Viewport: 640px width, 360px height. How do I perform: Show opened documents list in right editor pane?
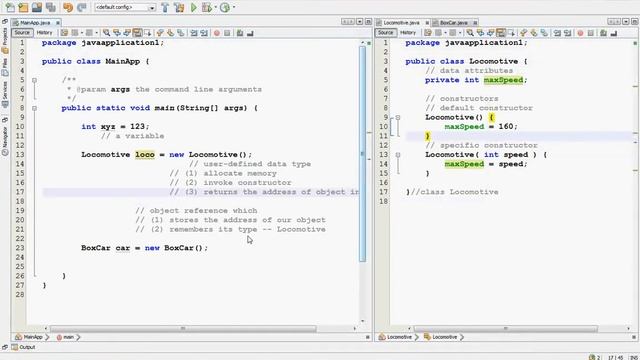[x=626, y=22]
